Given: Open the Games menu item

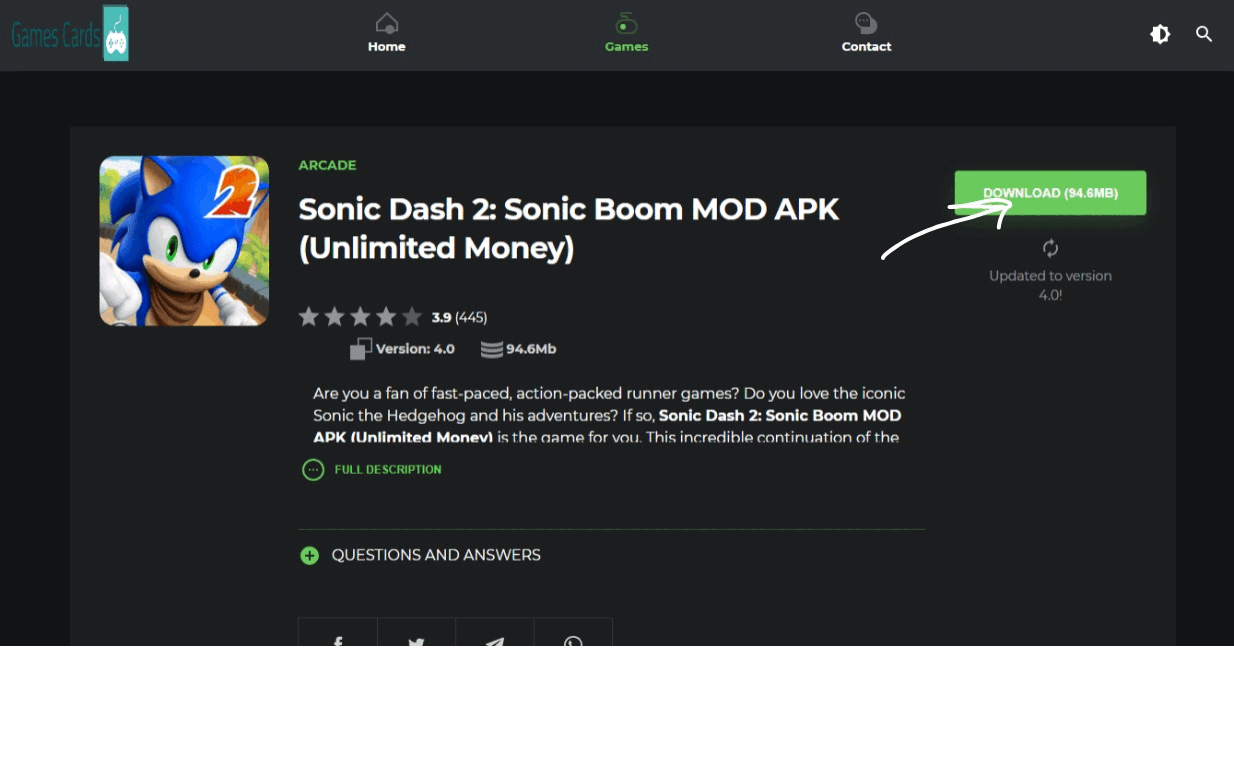Looking at the screenshot, I should 626,34.
